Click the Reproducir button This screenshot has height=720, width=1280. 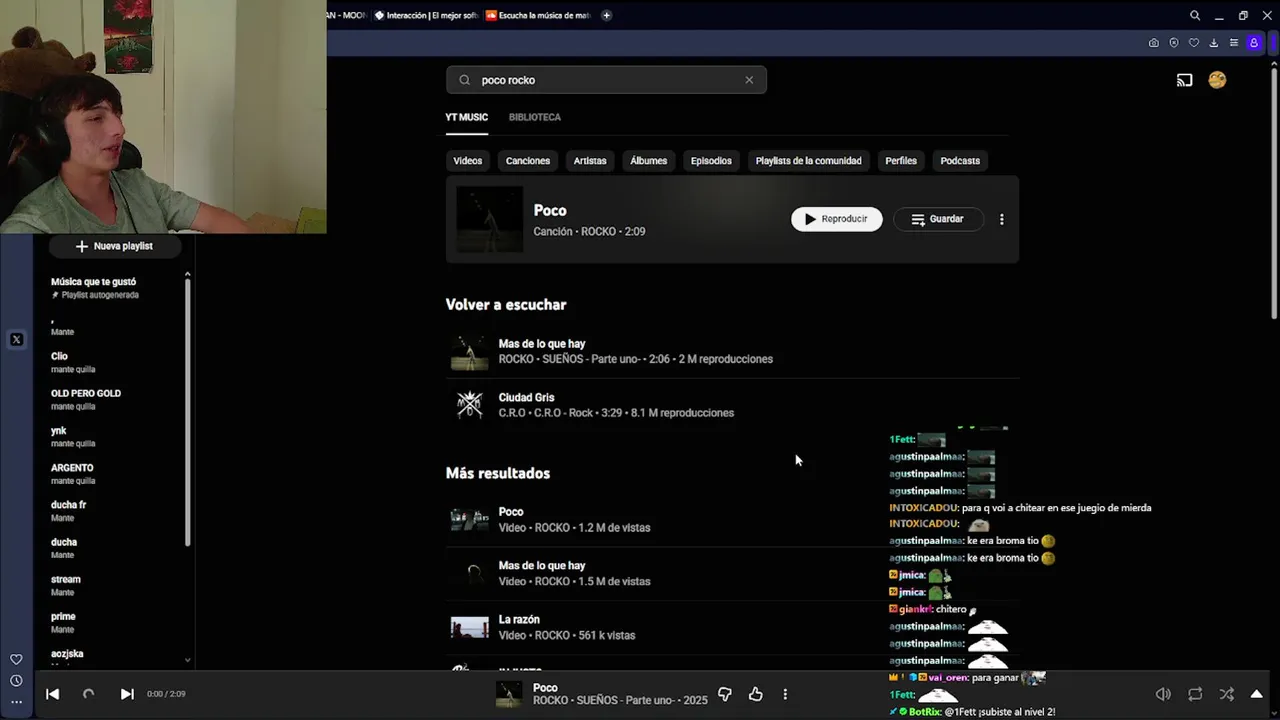tap(837, 219)
